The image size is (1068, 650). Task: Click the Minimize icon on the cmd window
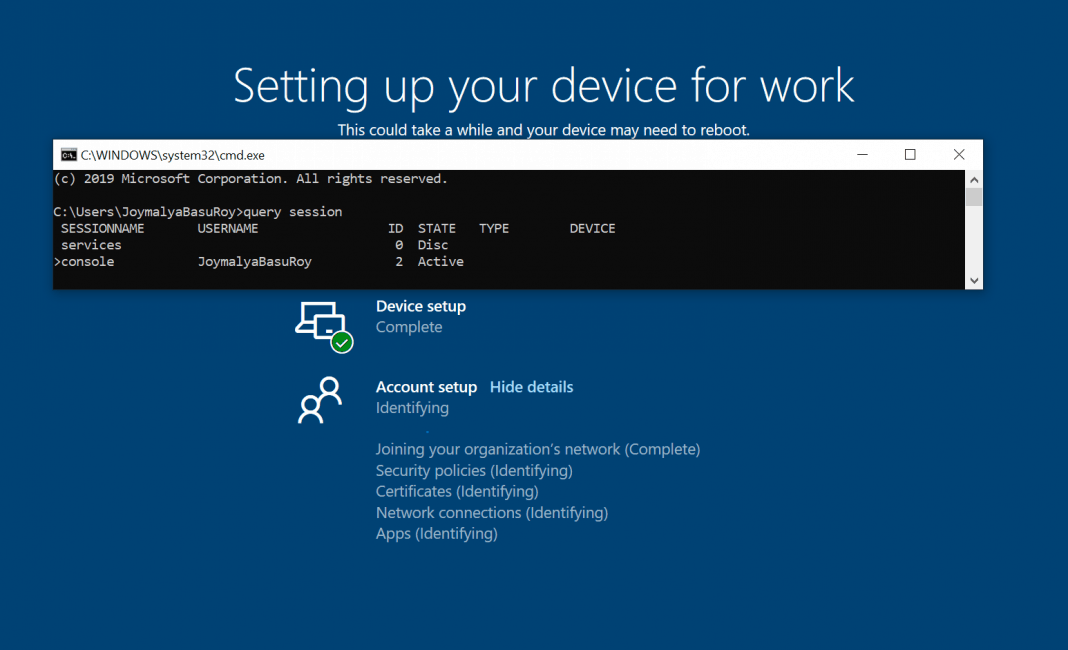click(x=862, y=155)
